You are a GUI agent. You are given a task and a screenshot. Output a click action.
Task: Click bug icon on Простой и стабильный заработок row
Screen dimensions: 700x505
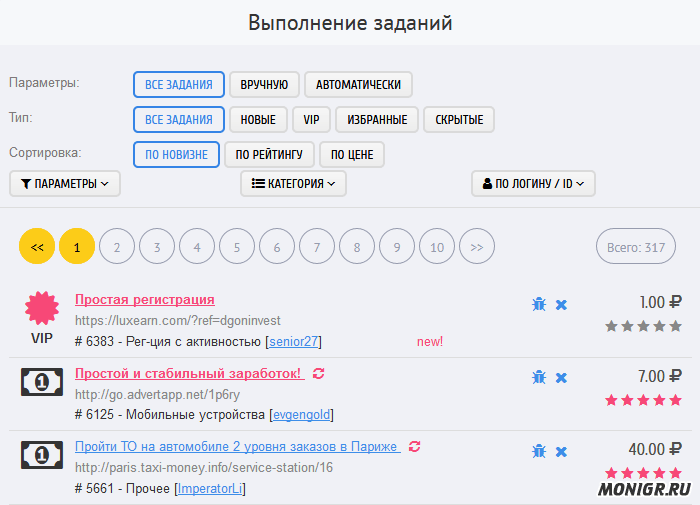539,377
